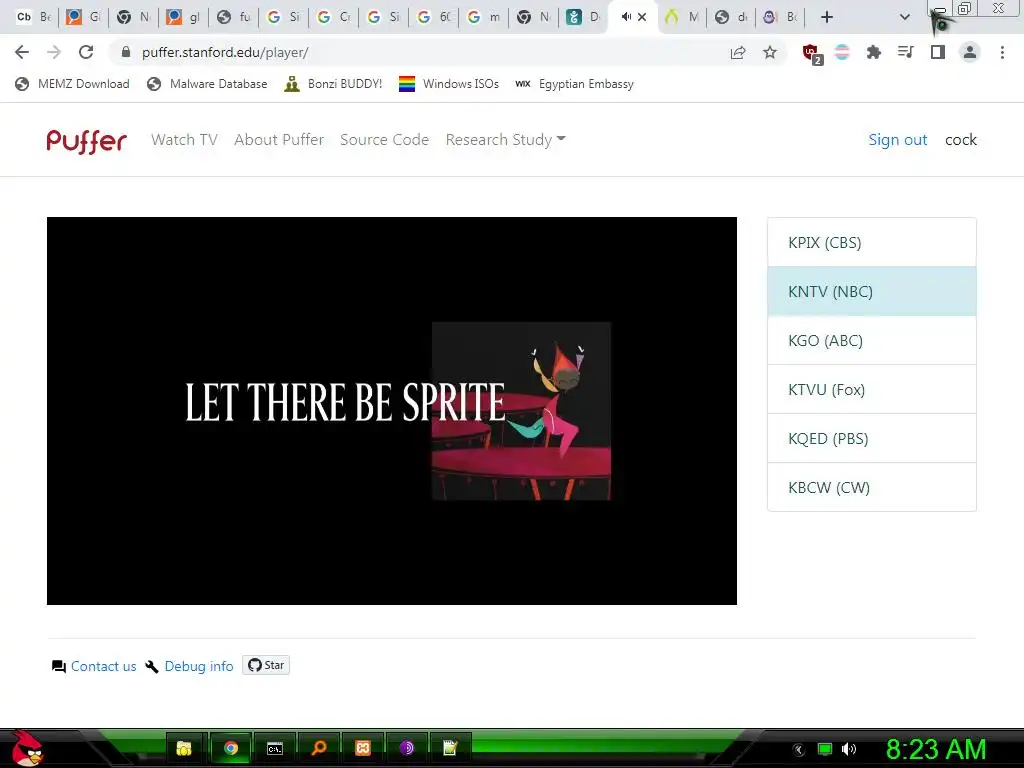1024x768 pixels.
Task: Share this page via share icon
Action: click(738, 52)
